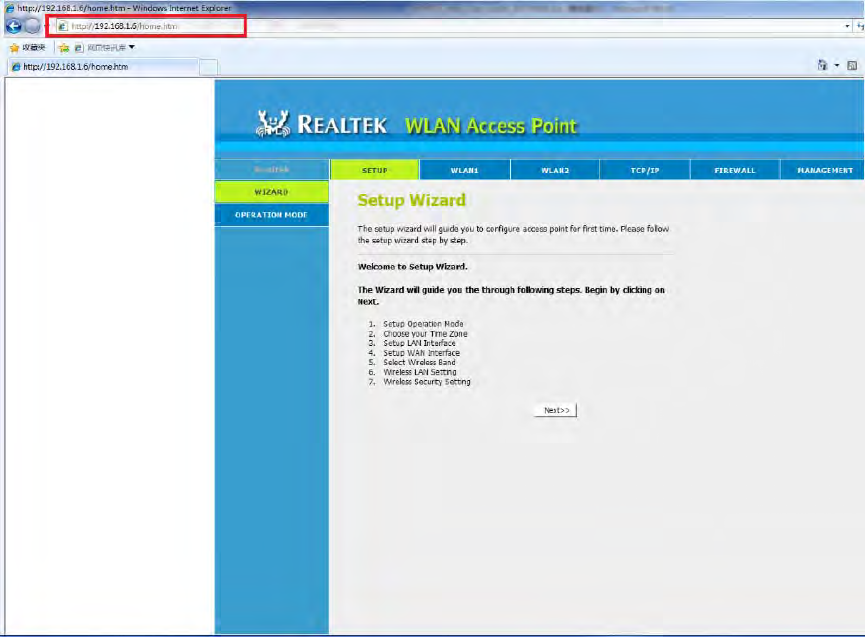Click the 'WLAN Access Point' banner title

click(491, 126)
